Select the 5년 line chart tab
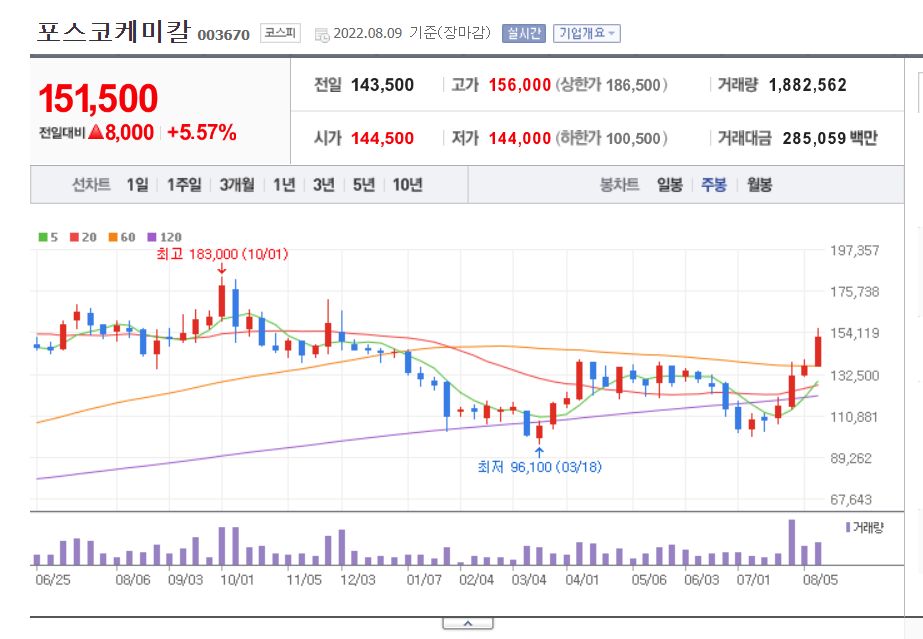The width and height of the screenshot is (923, 639). coord(364,185)
